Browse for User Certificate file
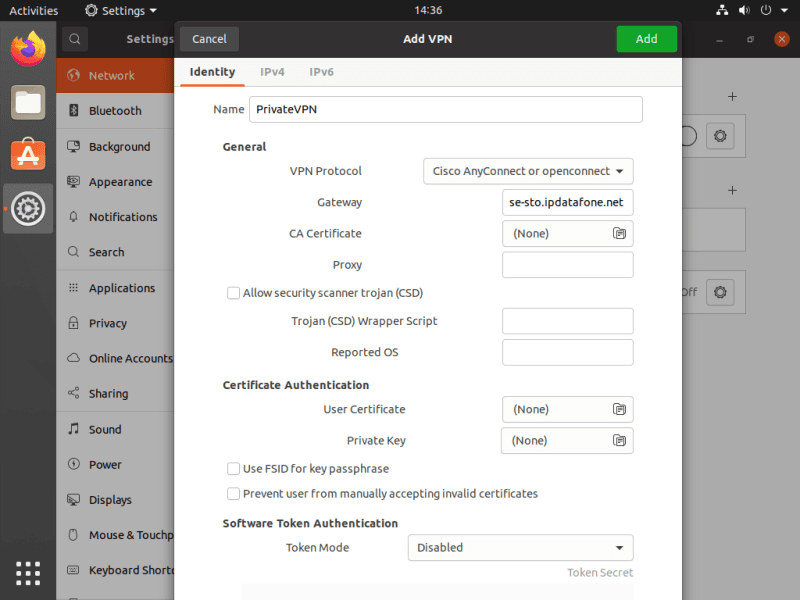The image size is (800, 600). point(619,409)
